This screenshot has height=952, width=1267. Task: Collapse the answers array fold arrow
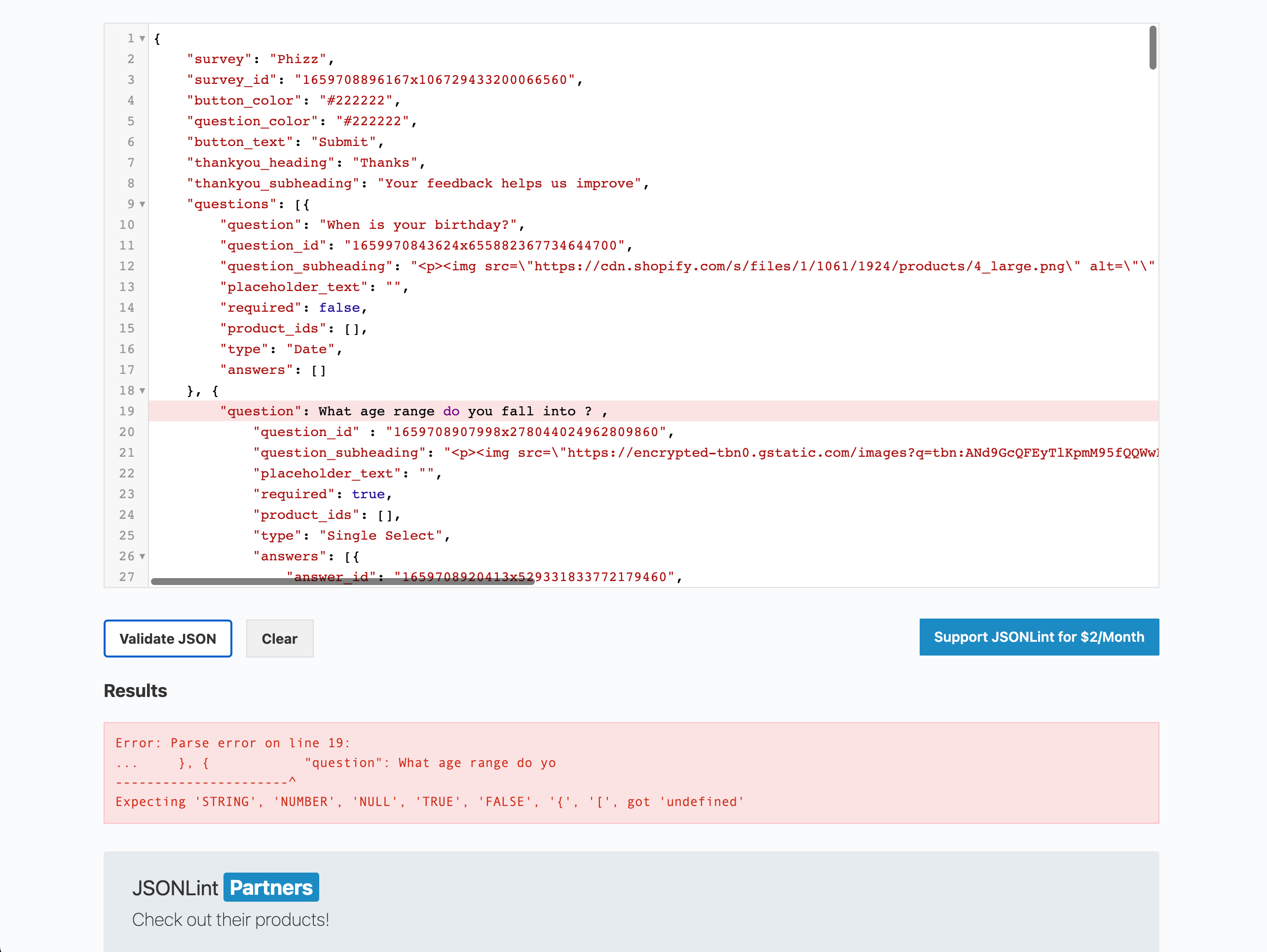click(x=141, y=556)
